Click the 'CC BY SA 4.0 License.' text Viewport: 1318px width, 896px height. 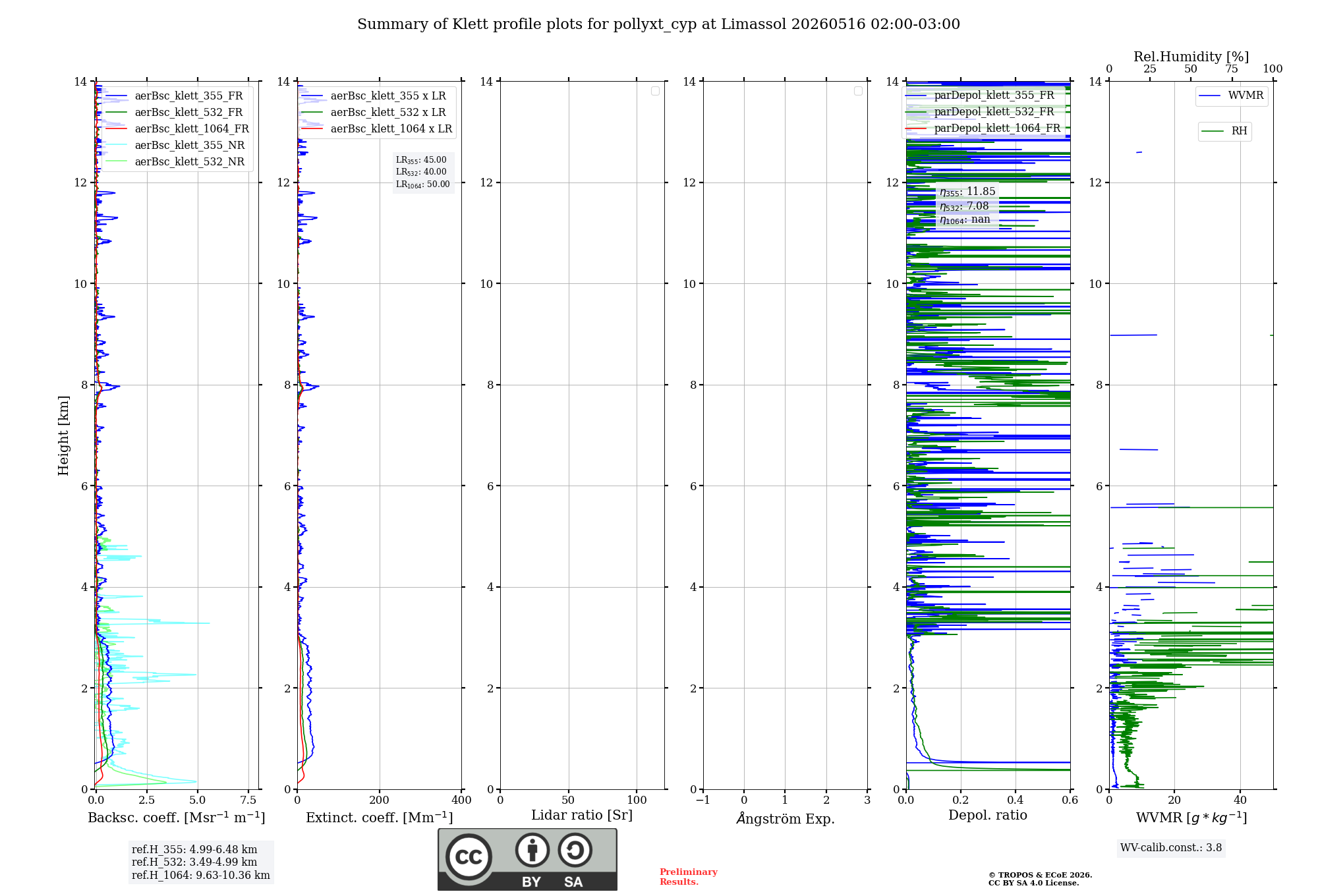[x=1033, y=883]
